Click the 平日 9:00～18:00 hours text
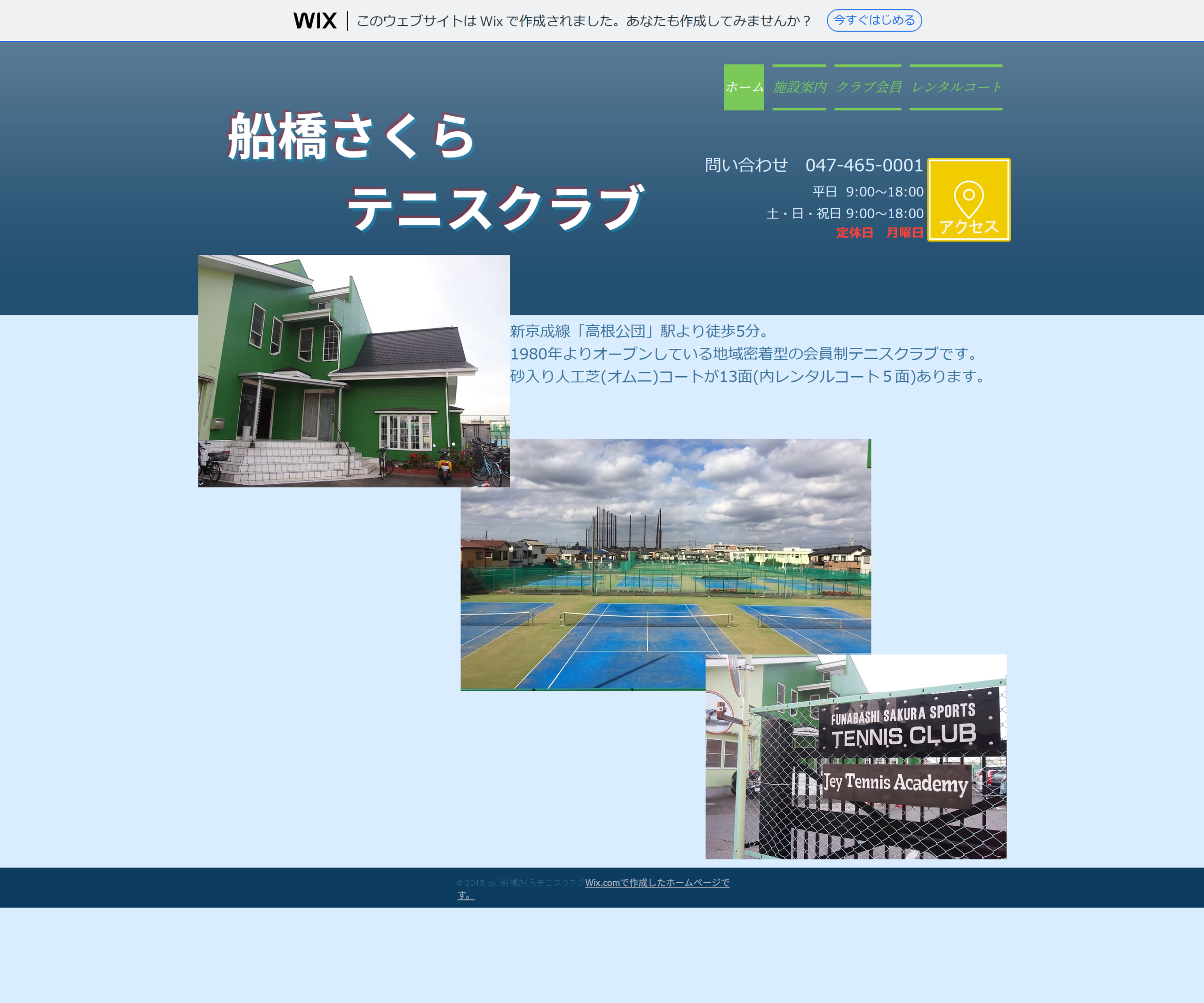The width and height of the screenshot is (1204, 1003). 867,191
